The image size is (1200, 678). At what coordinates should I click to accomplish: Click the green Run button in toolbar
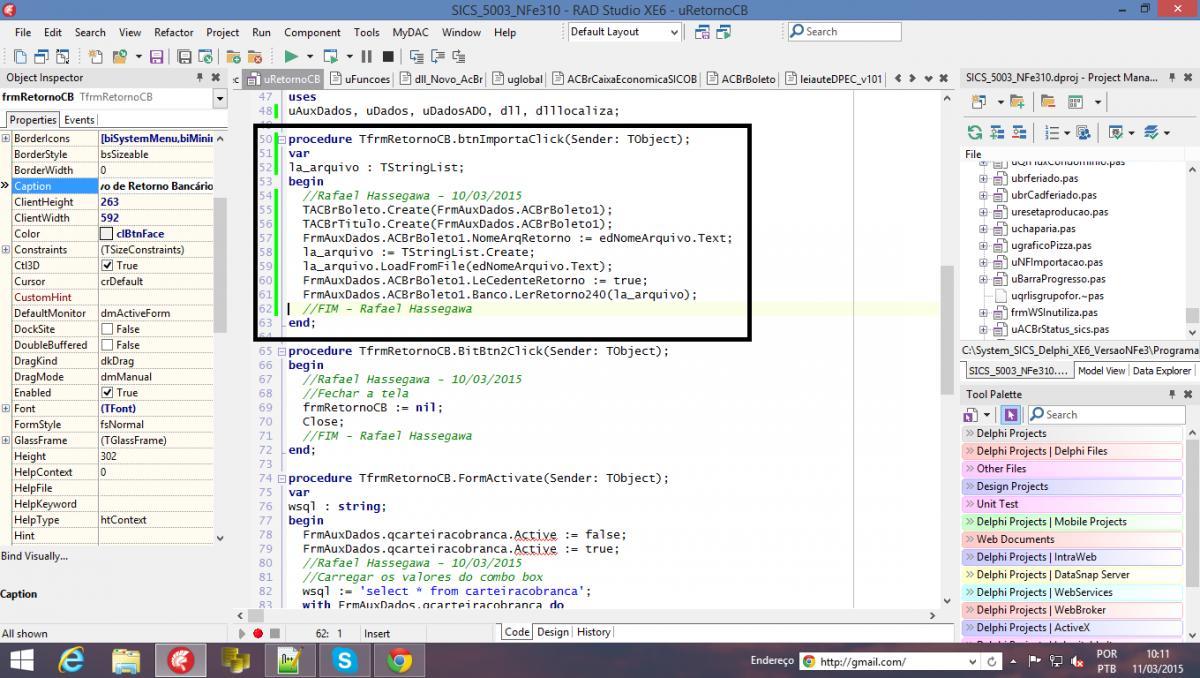click(x=291, y=57)
